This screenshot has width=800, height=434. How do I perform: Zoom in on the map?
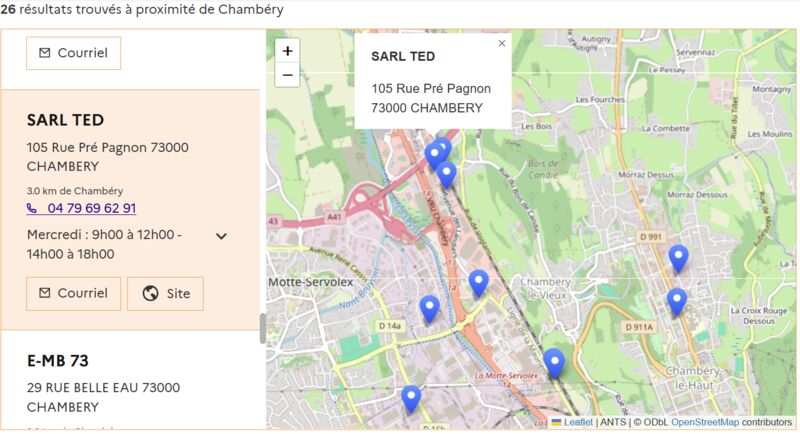[287, 51]
